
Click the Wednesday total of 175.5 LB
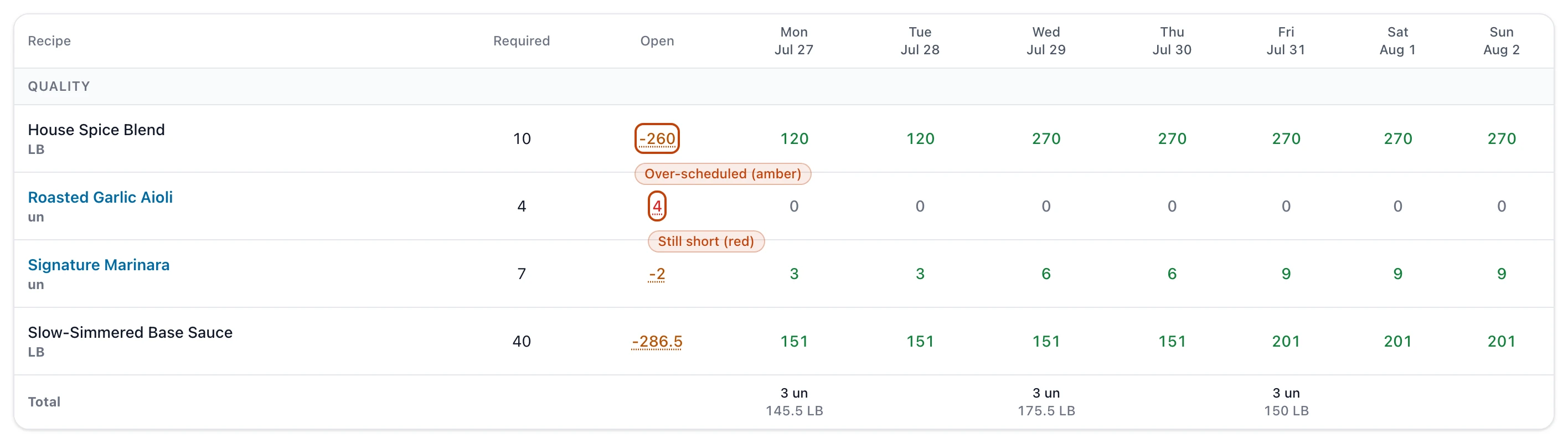click(x=1046, y=411)
